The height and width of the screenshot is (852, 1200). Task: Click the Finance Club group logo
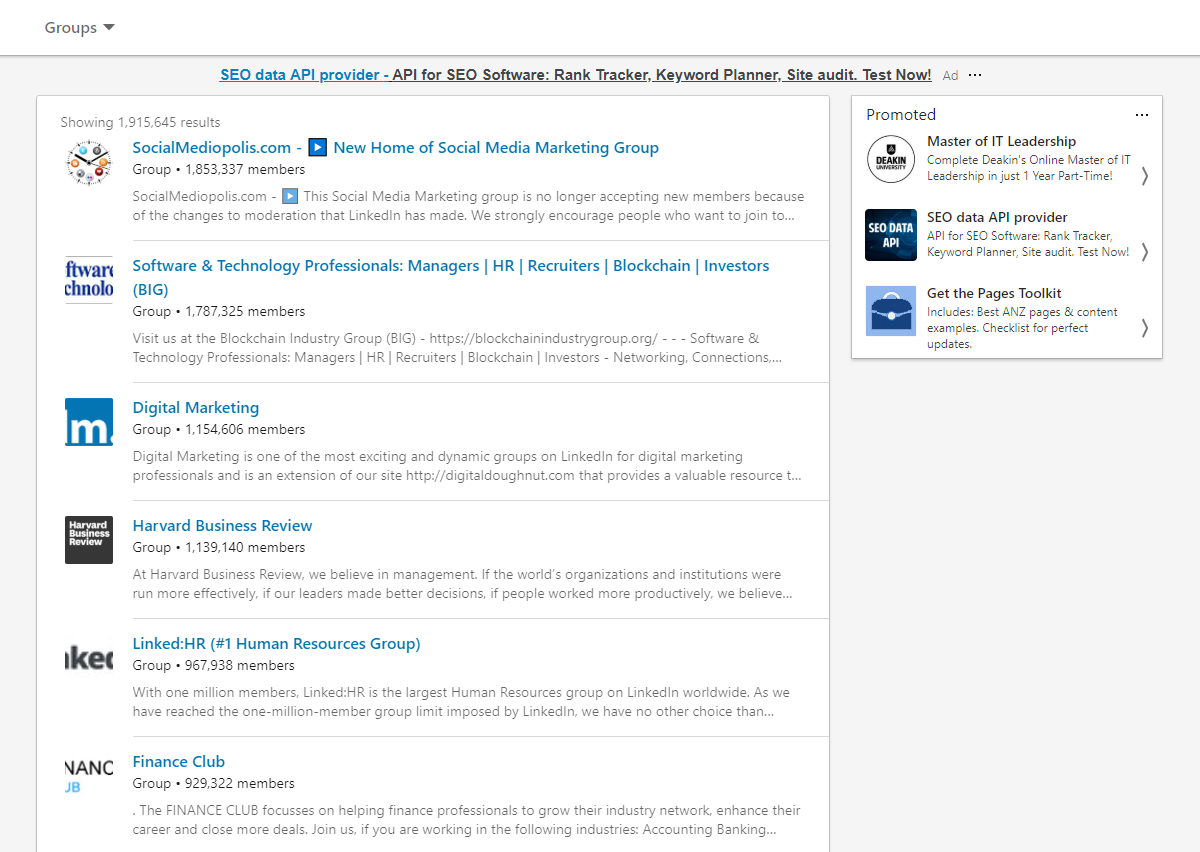click(x=89, y=776)
